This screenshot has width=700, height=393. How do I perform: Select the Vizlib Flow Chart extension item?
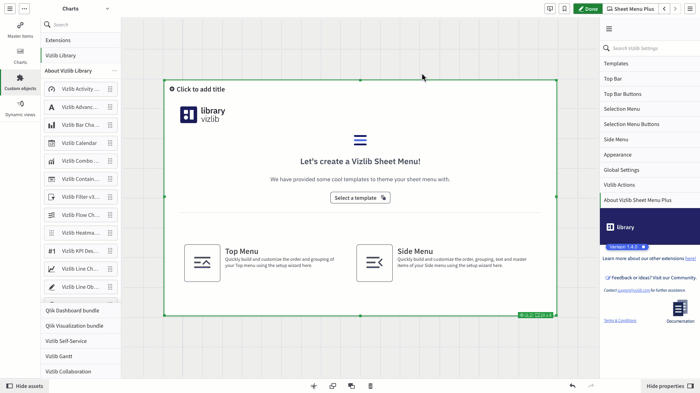tap(81, 215)
